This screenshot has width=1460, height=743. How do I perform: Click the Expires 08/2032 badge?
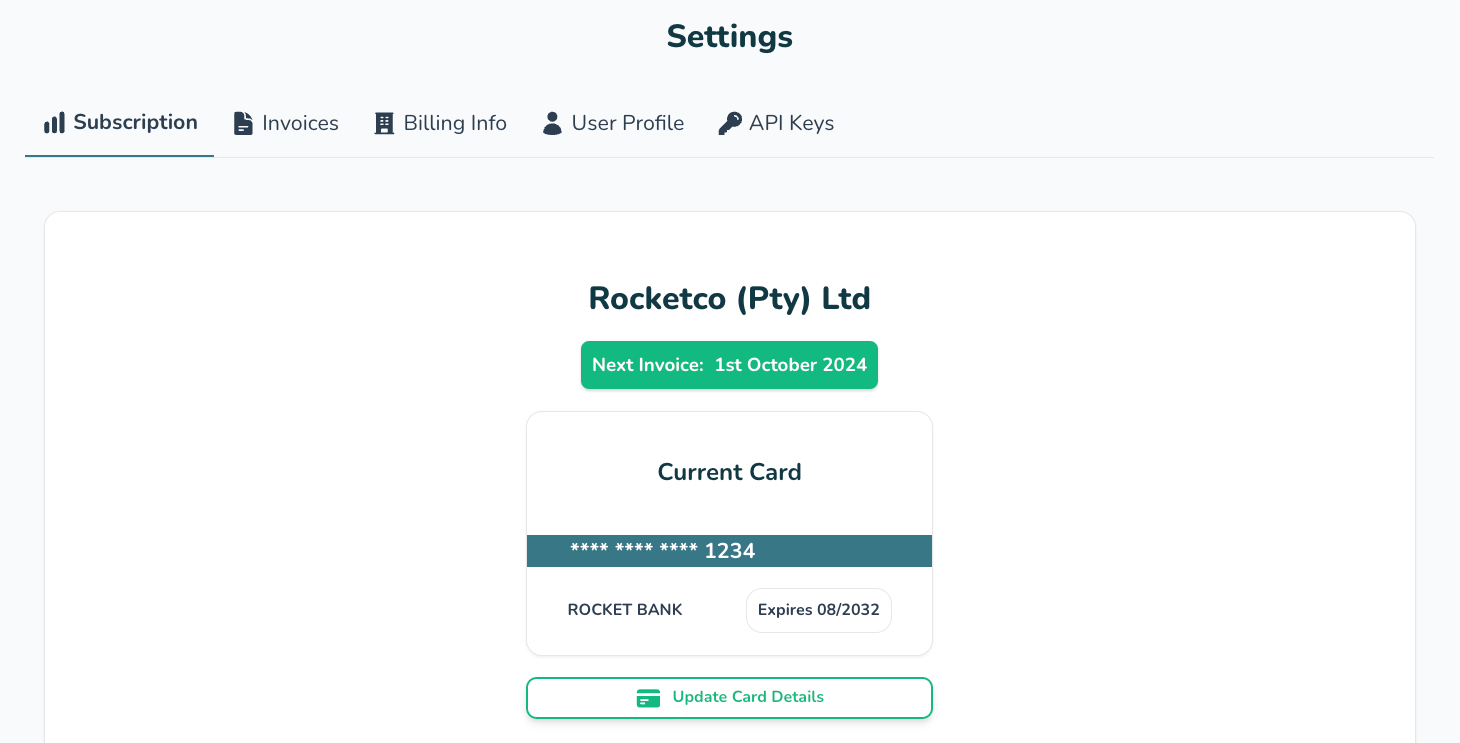pyautogui.click(x=818, y=610)
